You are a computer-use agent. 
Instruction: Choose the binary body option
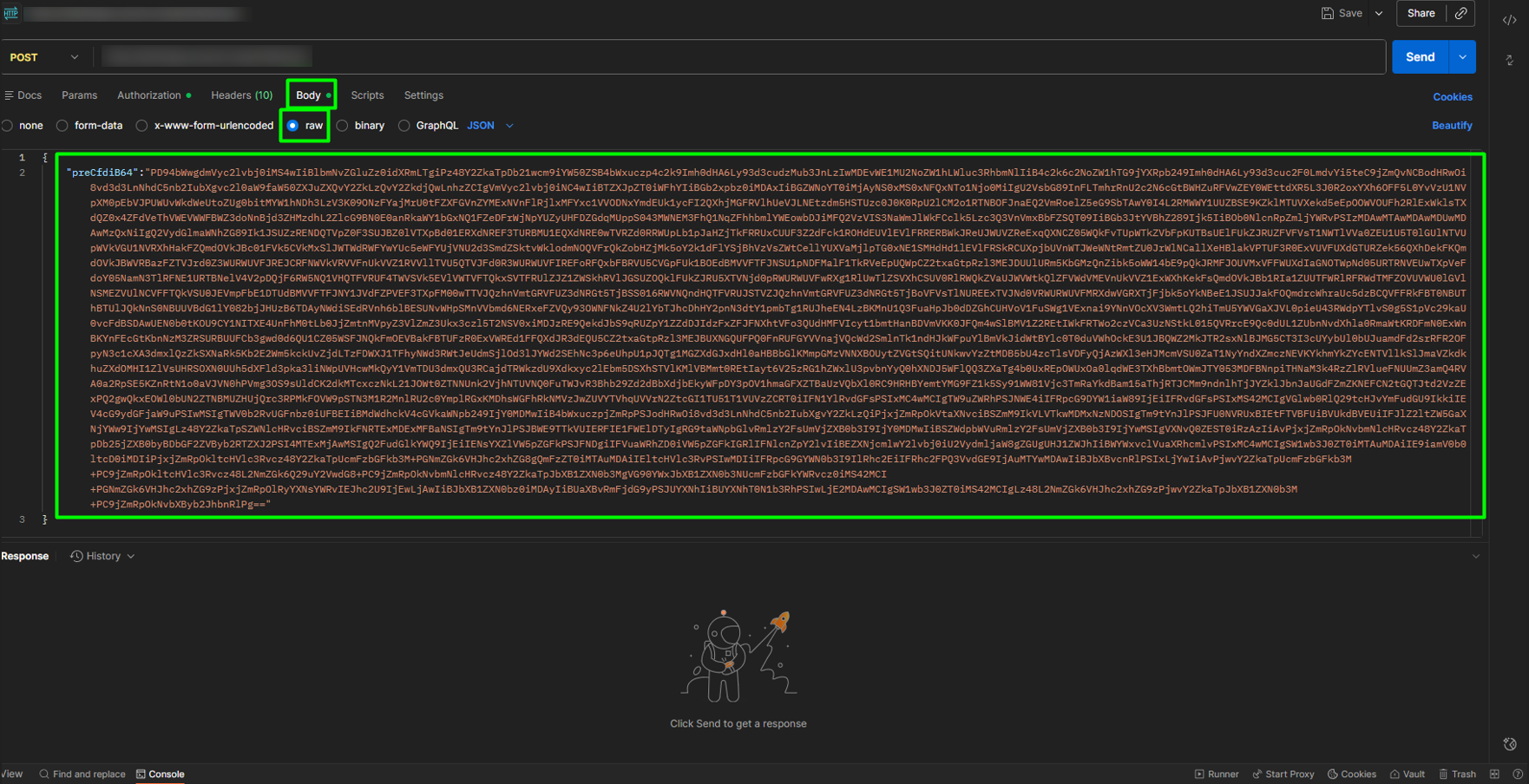[x=343, y=126]
